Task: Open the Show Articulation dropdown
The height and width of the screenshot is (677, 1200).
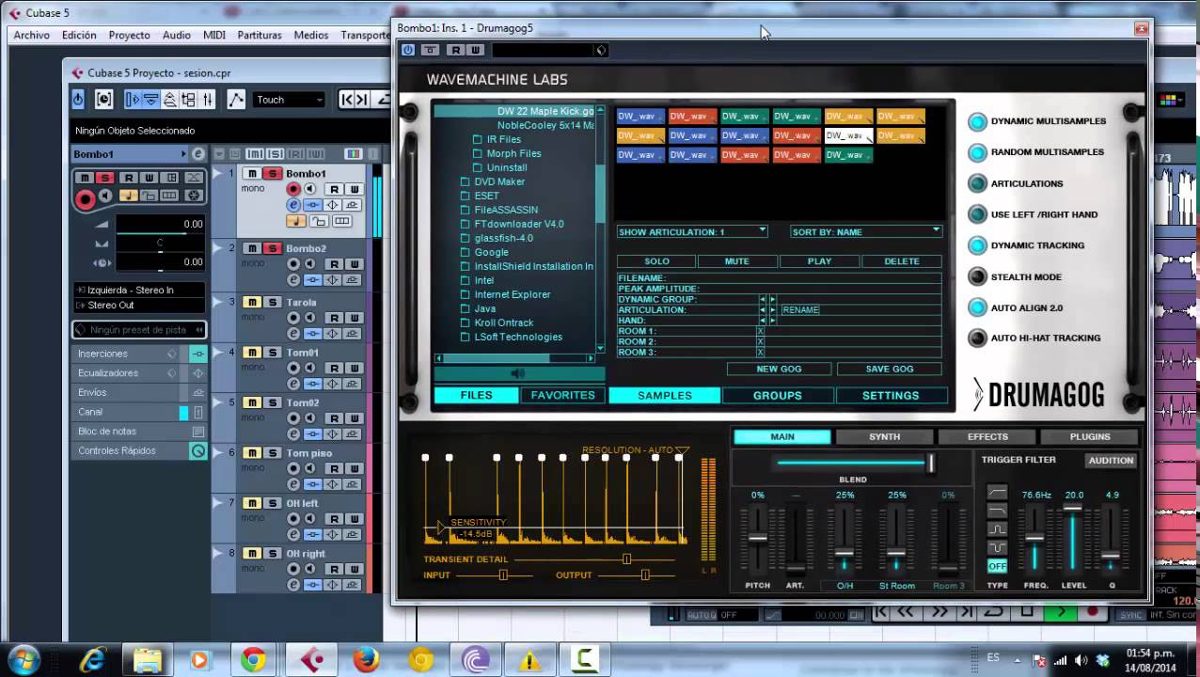Action: [x=692, y=231]
